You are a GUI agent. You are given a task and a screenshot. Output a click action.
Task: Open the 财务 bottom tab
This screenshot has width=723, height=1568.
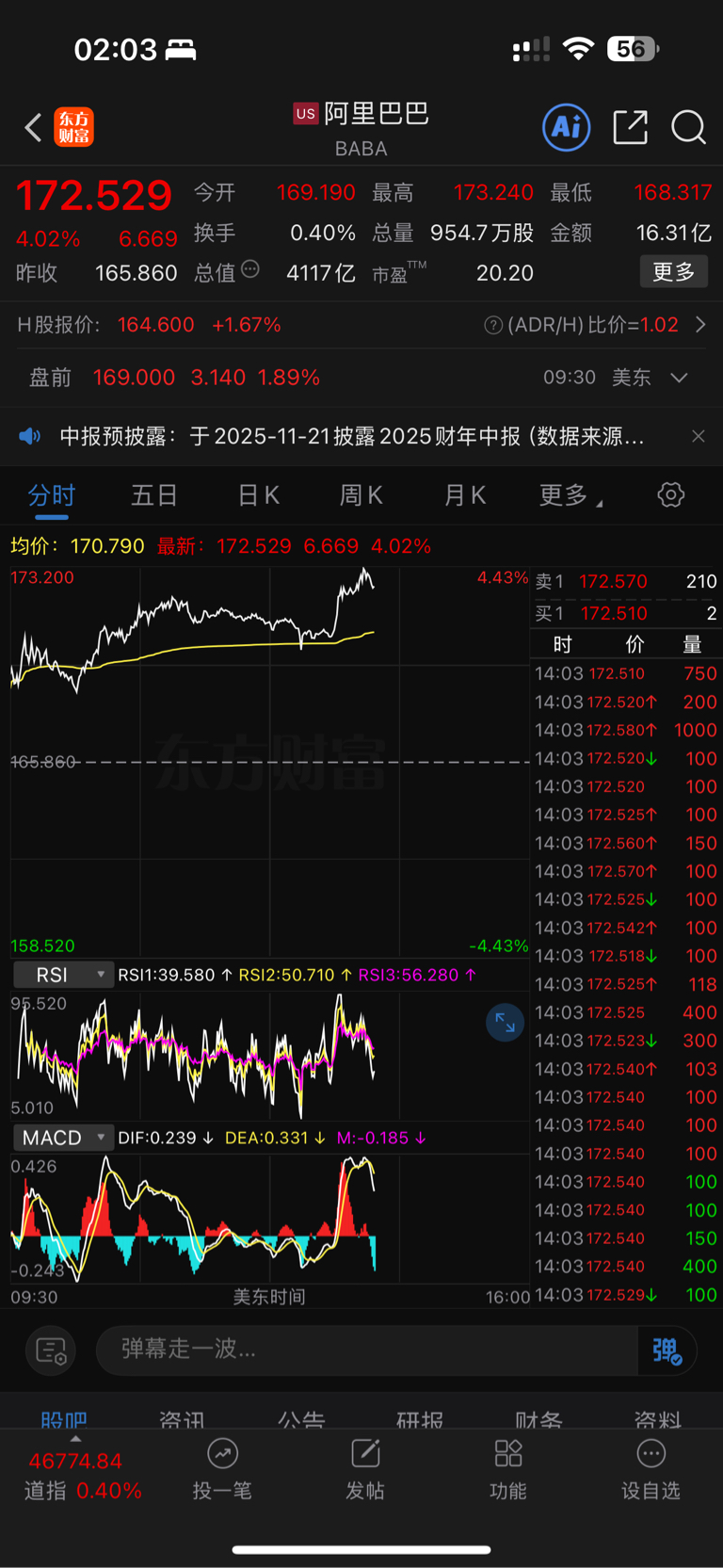(538, 1419)
